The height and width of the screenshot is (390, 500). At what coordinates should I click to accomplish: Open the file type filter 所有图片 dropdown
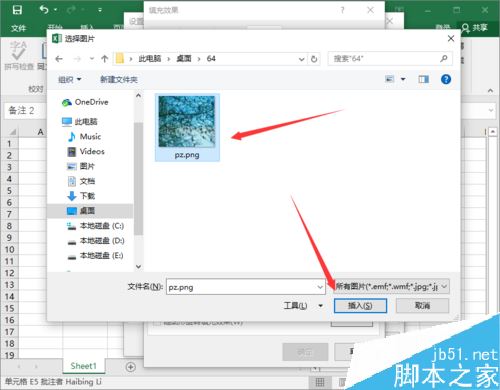tap(391, 286)
